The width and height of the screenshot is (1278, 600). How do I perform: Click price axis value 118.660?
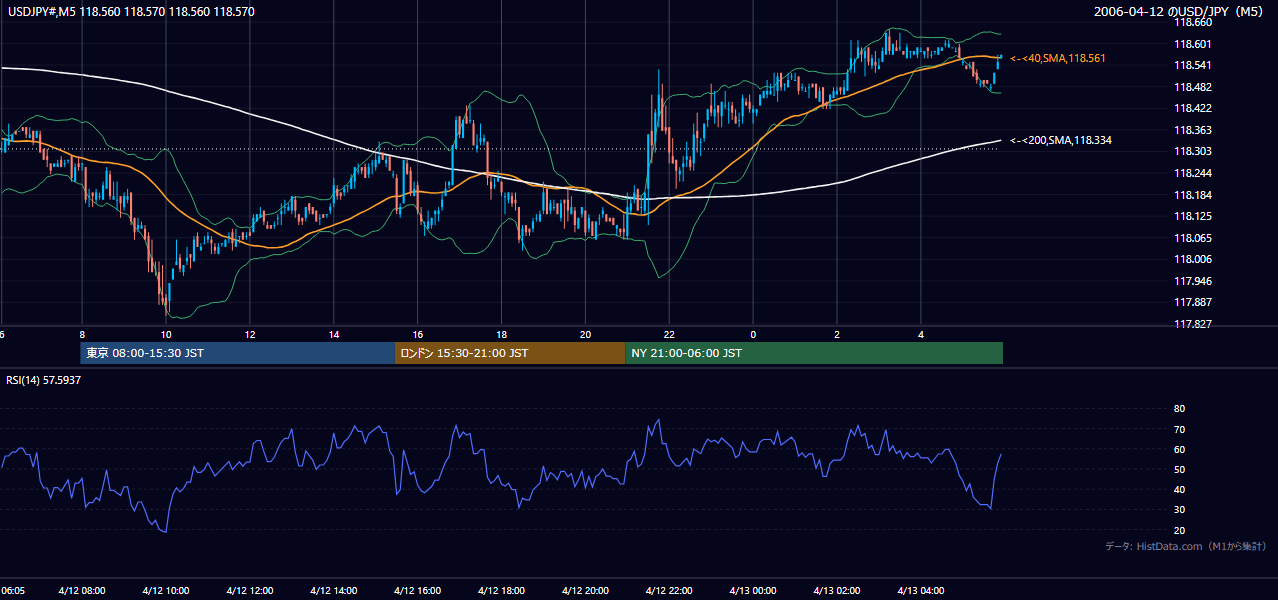1192,22
